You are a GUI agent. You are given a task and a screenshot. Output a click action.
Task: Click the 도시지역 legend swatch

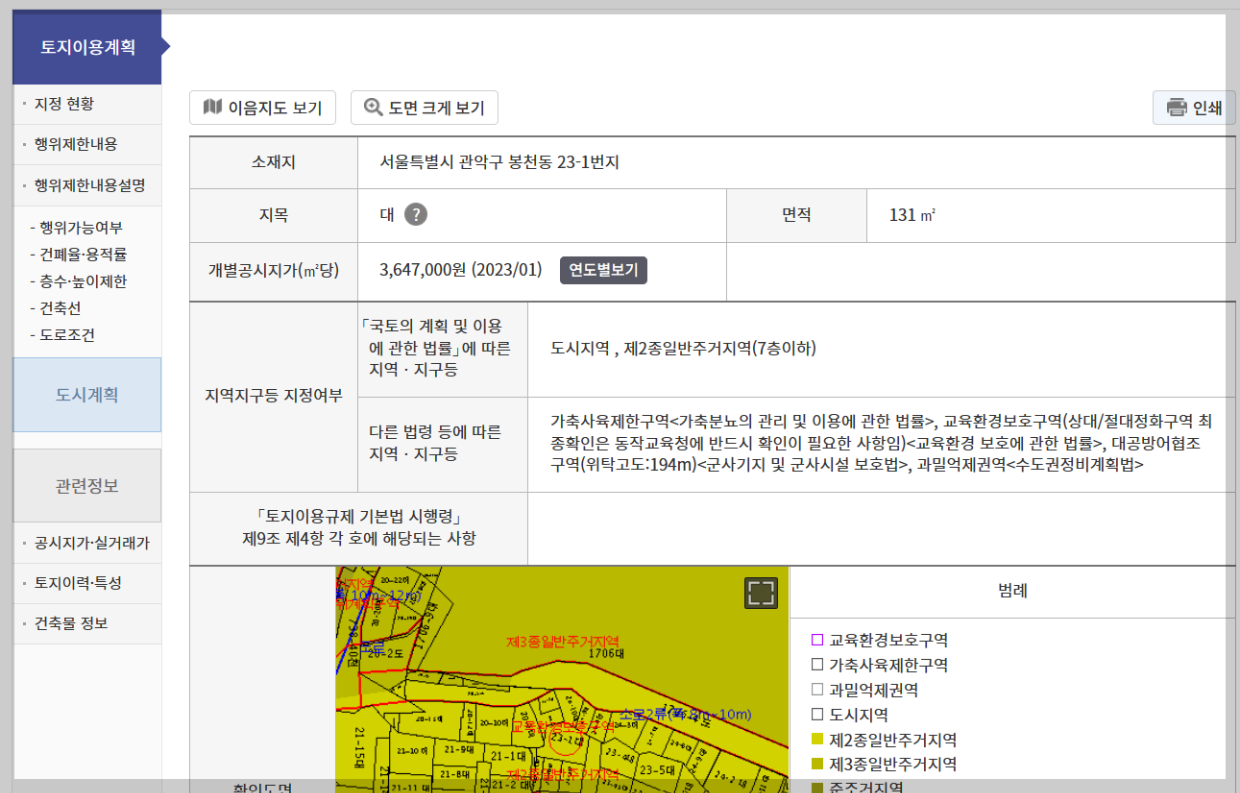point(817,715)
